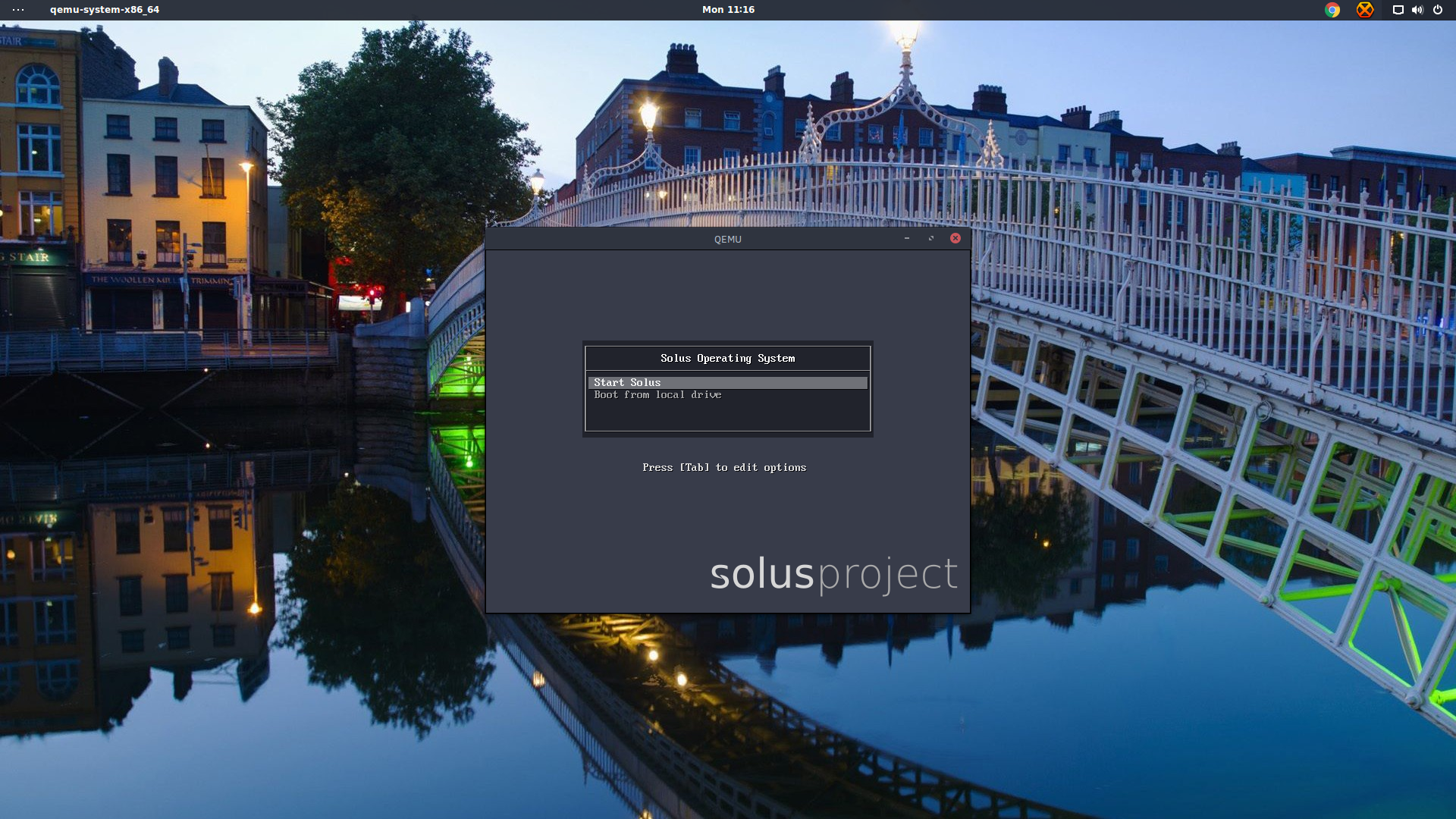
Task: Open the volume speaker indicator
Action: point(1417,10)
